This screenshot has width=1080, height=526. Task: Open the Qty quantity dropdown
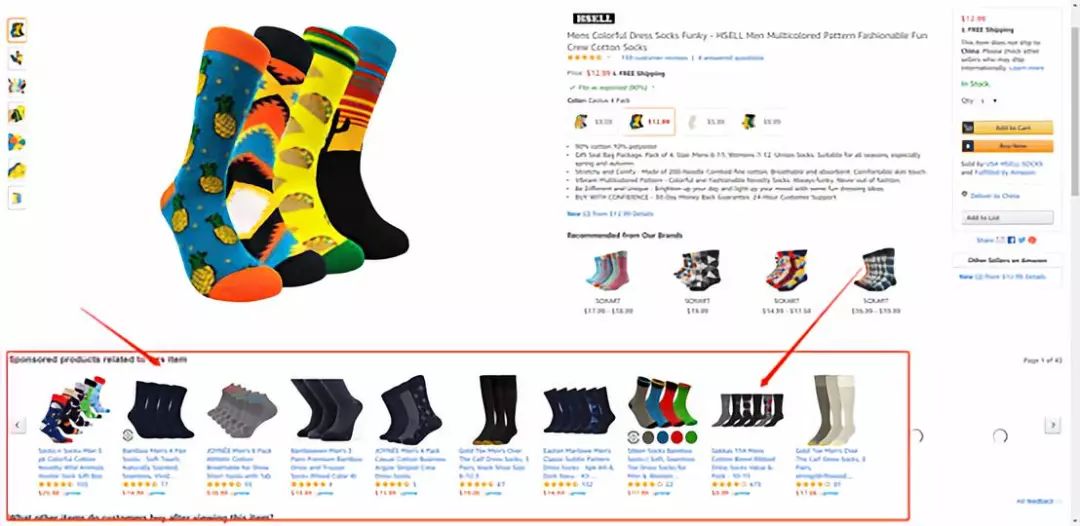990,101
